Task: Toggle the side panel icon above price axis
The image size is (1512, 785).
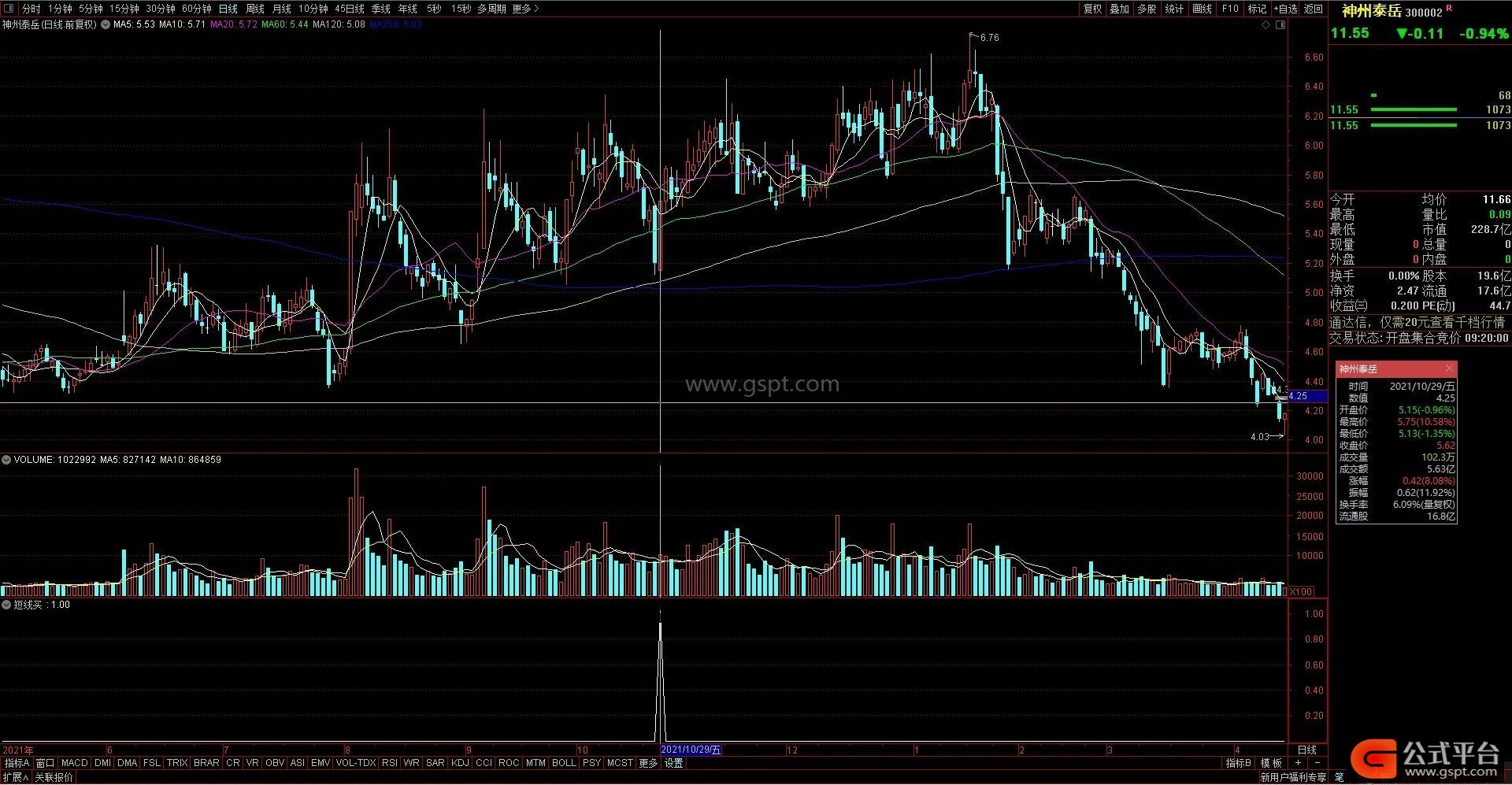Action: coord(1280,24)
